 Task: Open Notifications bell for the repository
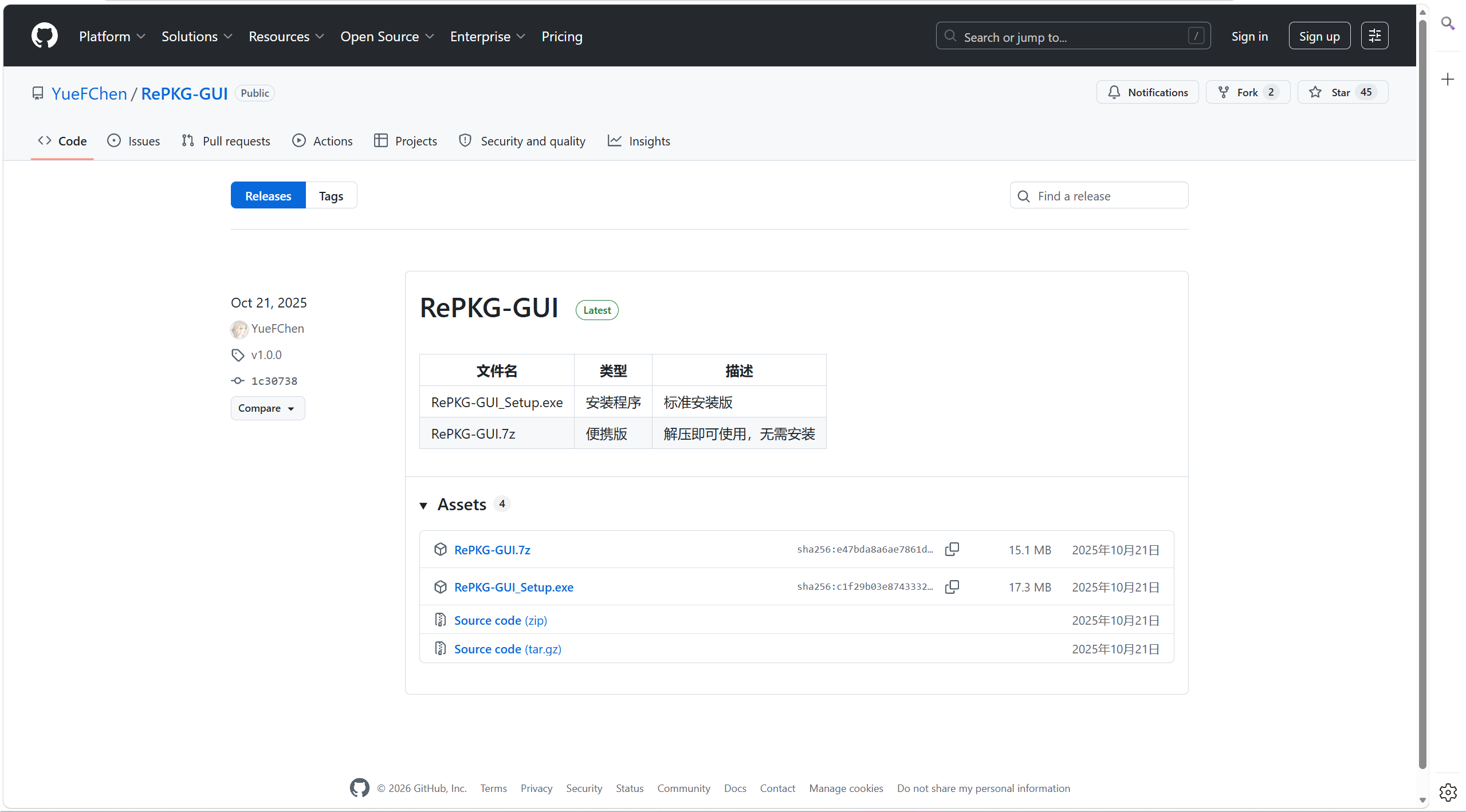pyautogui.click(x=1147, y=92)
